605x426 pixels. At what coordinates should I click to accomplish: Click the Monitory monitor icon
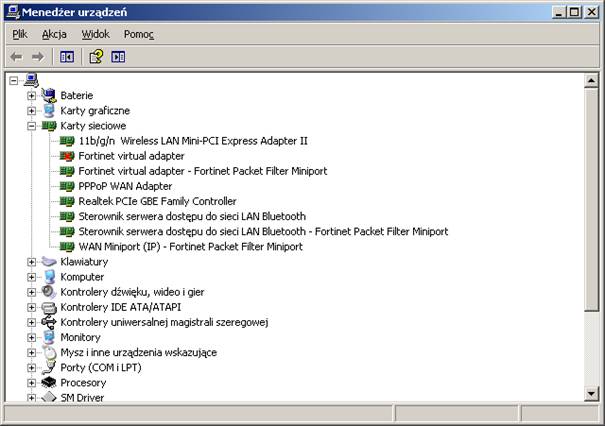[x=49, y=337]
